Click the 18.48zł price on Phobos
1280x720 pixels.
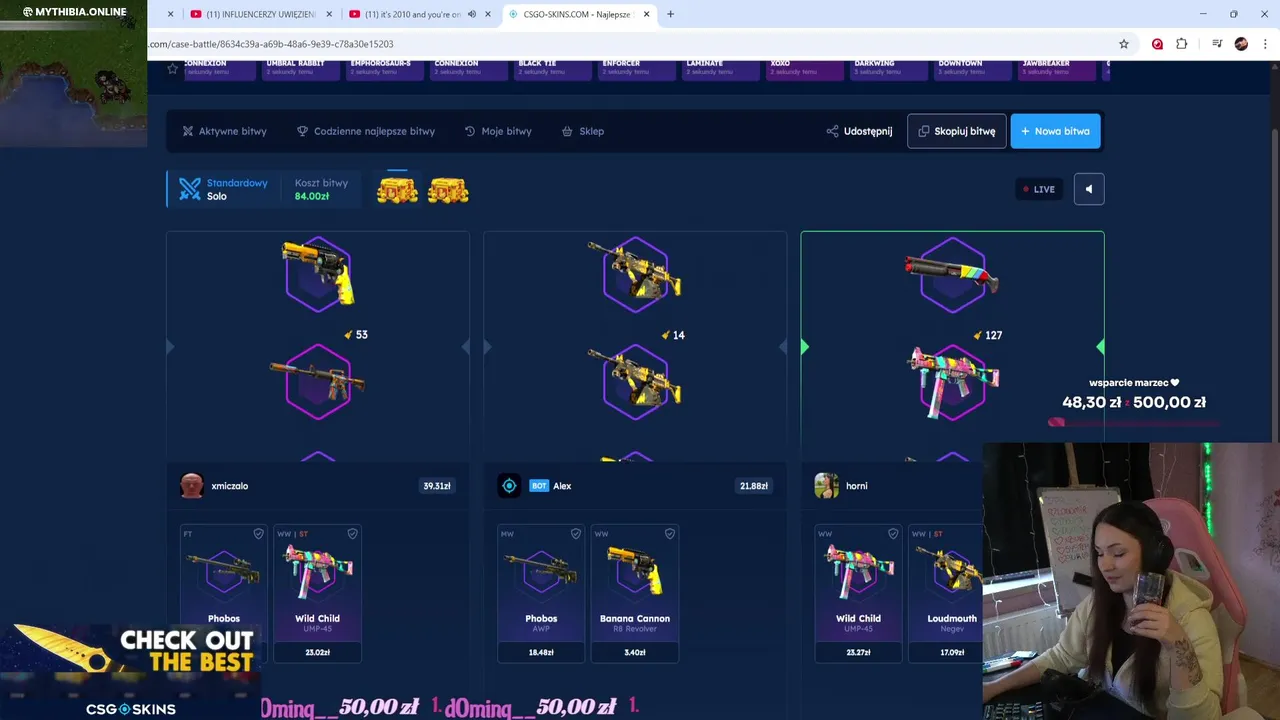tap(541, 652)
